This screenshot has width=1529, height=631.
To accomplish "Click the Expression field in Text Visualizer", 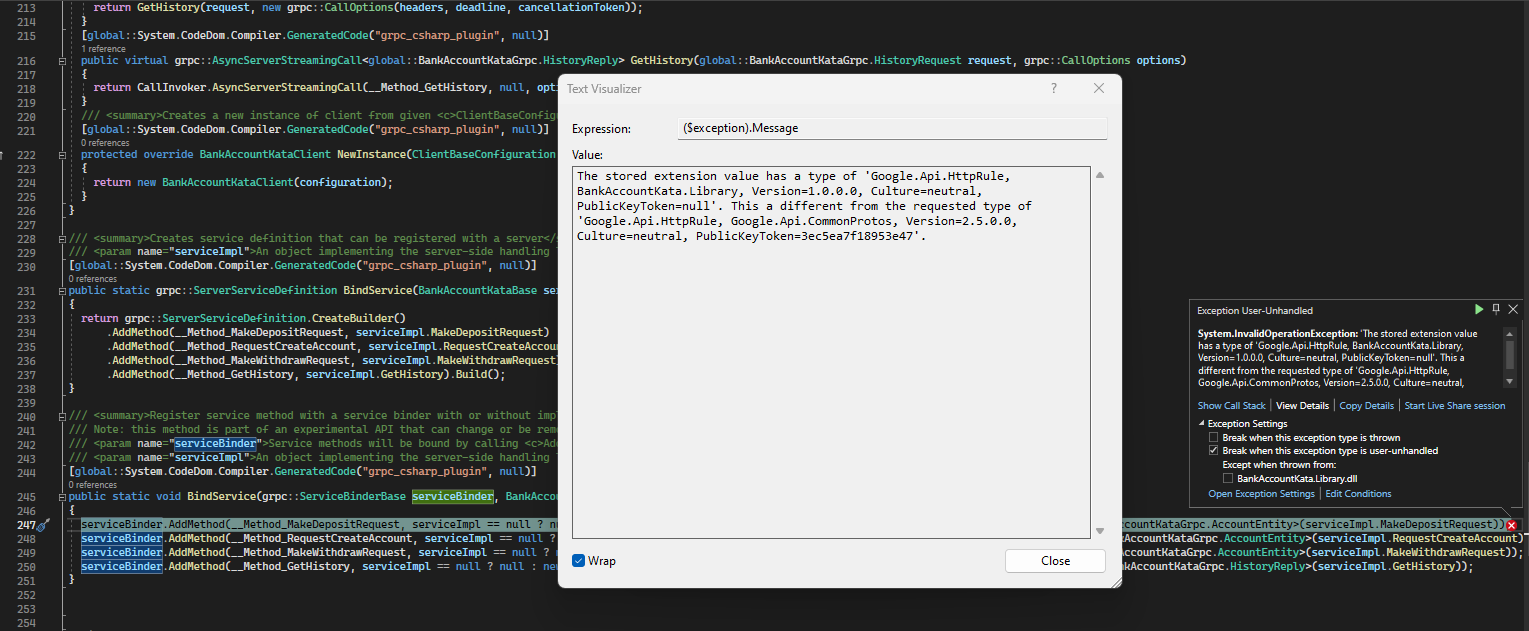I will click(892, 128).
